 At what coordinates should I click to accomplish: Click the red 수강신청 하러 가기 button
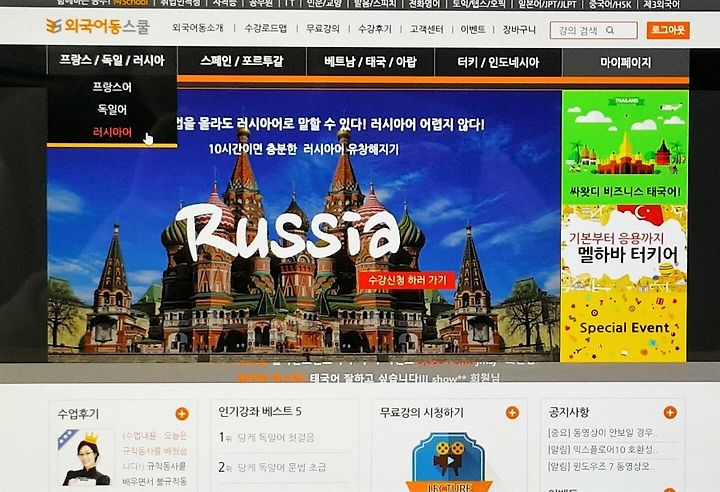point(407,280)
